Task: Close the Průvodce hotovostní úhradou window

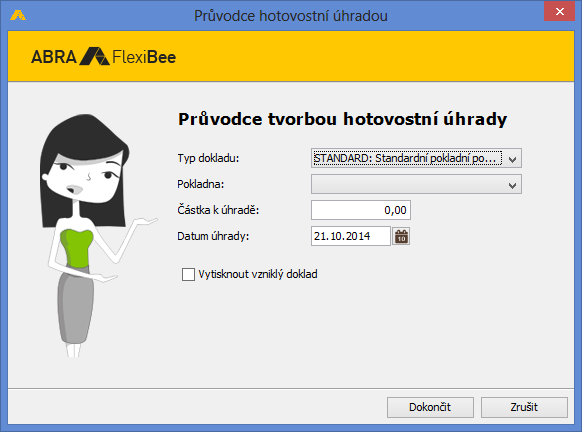Action: click(560, 12)
